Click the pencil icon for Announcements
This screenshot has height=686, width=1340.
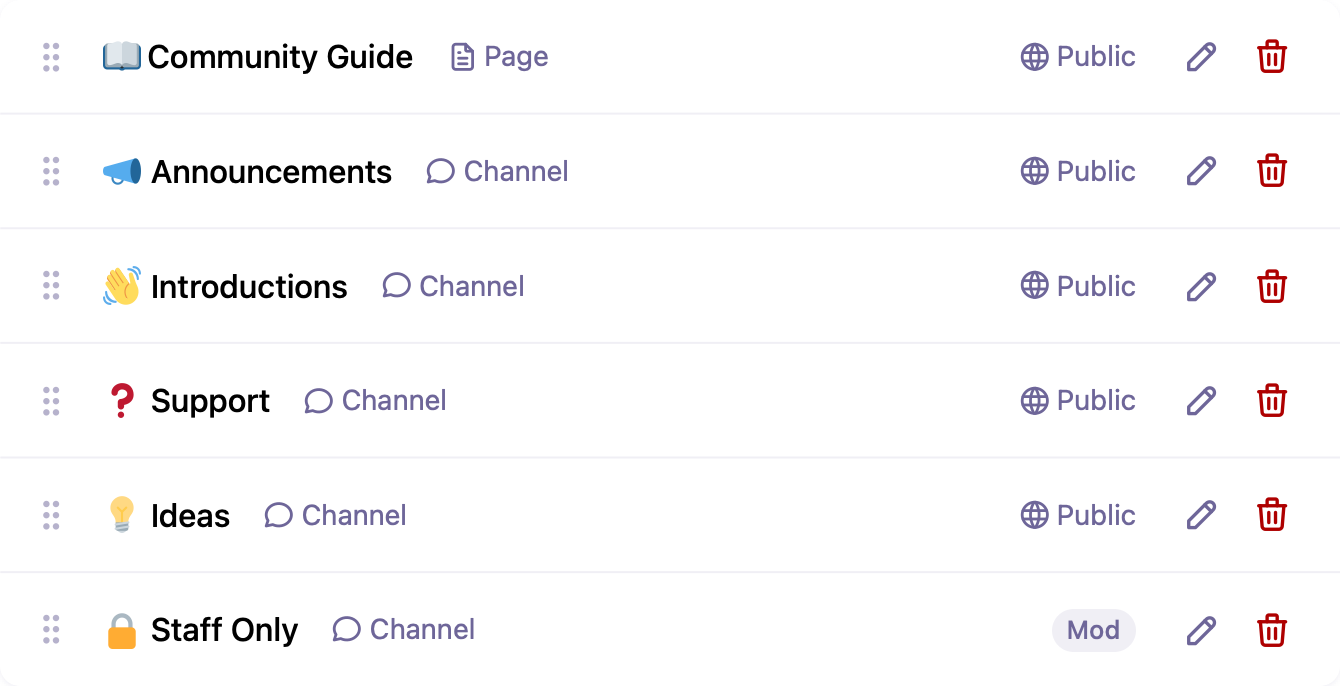tap(1201, 171)
